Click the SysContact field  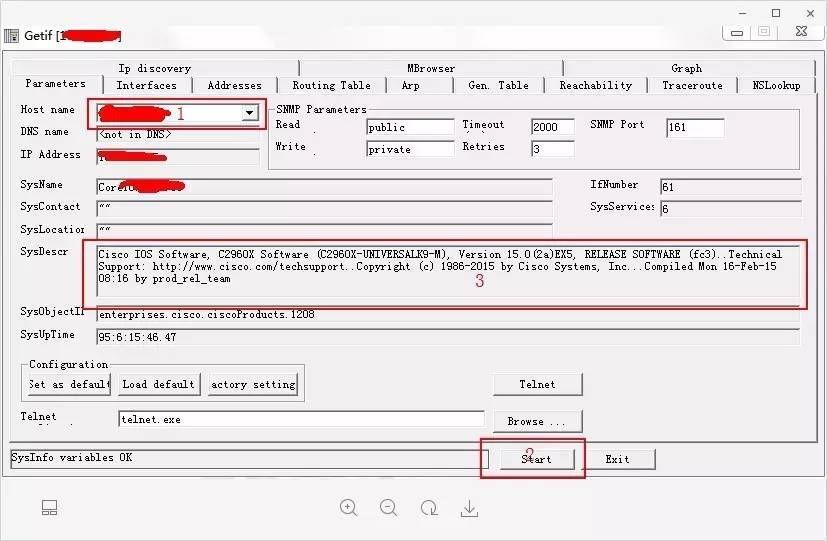tap(324, 208)
